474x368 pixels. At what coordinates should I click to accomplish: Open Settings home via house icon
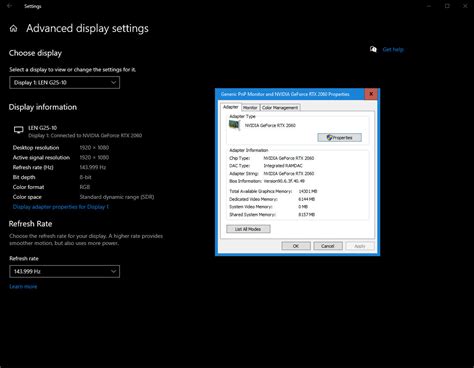pos(13,29)
